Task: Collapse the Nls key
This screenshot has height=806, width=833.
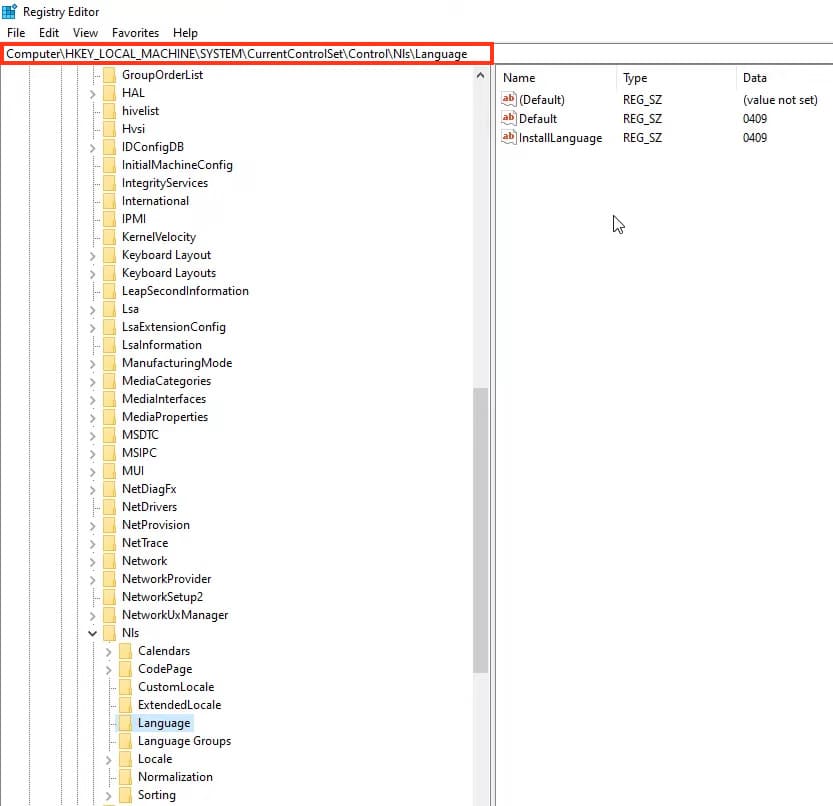Action: click(92, 633)
